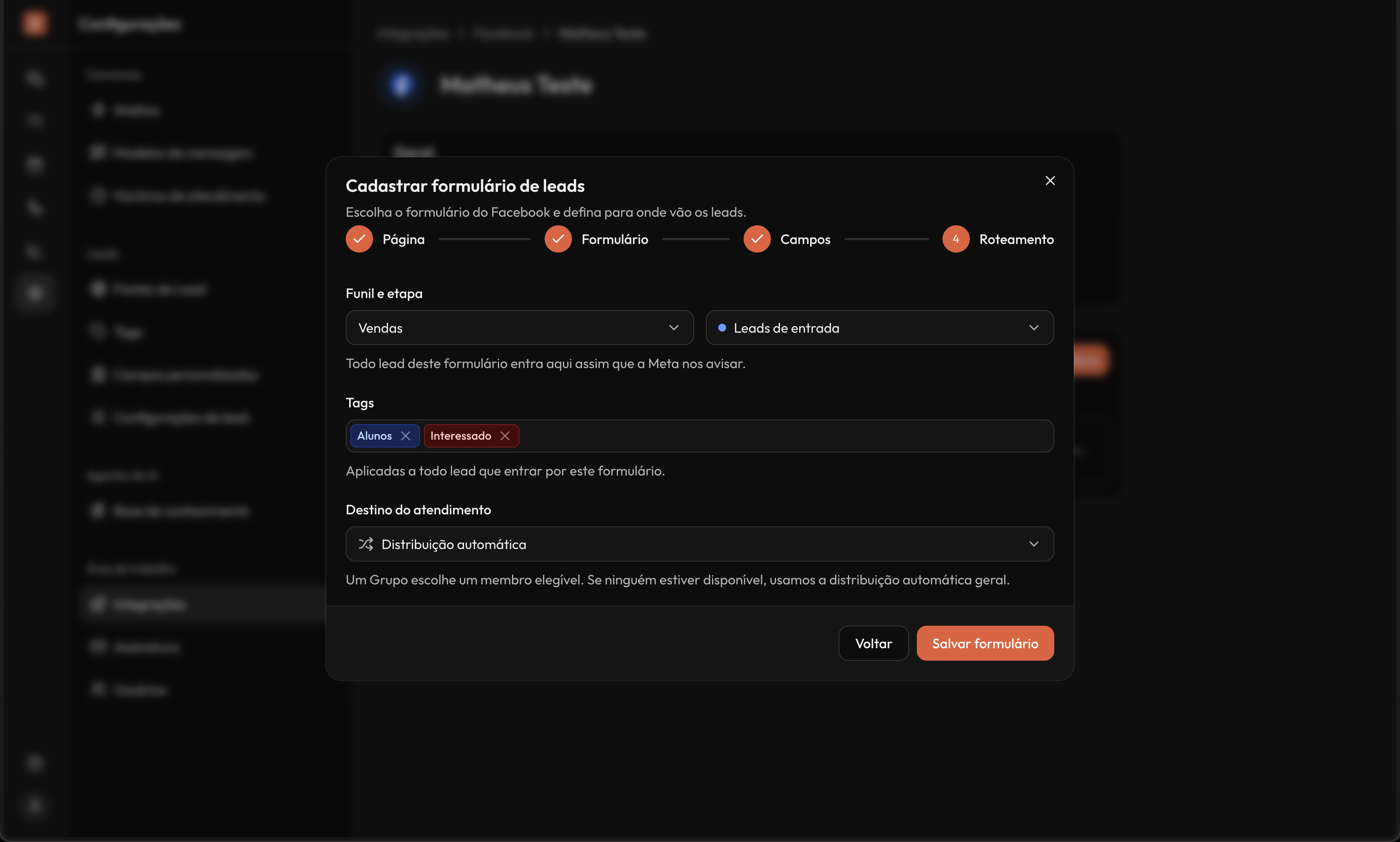Click the Destino do atendimento label
Screen dimensions: 1400x842
point(419,509)
